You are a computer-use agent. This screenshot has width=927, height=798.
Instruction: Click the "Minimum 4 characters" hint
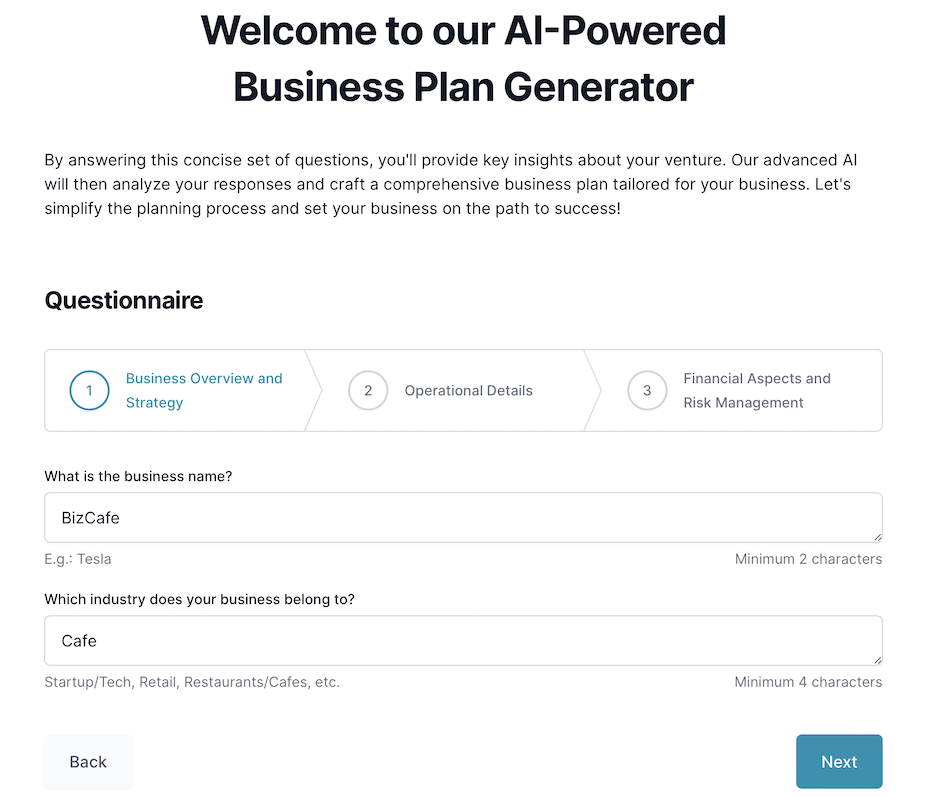[x=808, y=682]
